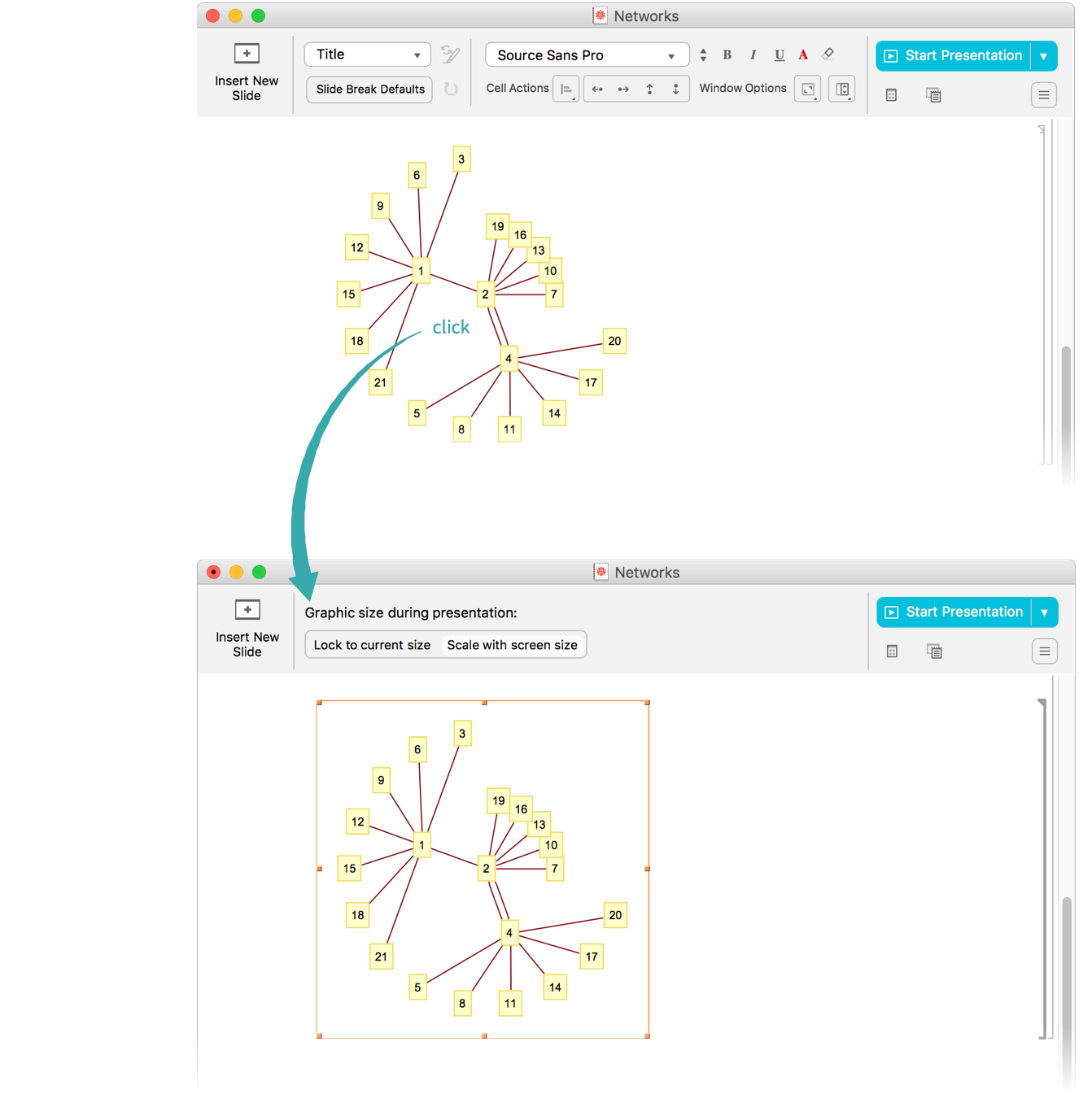Click the circular refresh arrow icon
1092x1094 pixels.
(x=451, y=89)
